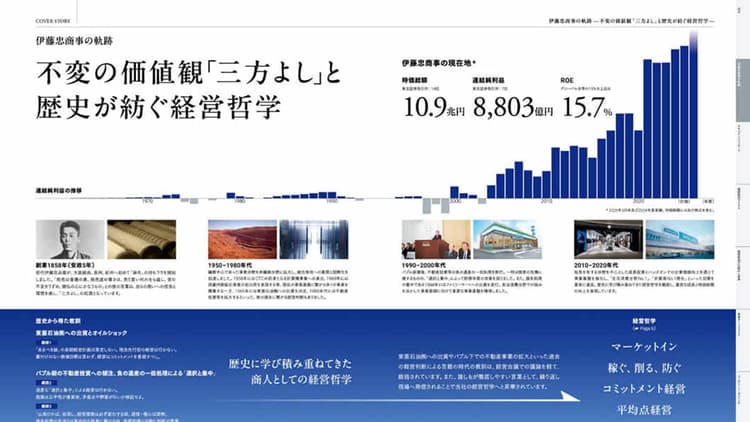Click the 不変の価値観「三方よし」と headline line
Viewport: 750px width, 422px height.
point(189,74)
